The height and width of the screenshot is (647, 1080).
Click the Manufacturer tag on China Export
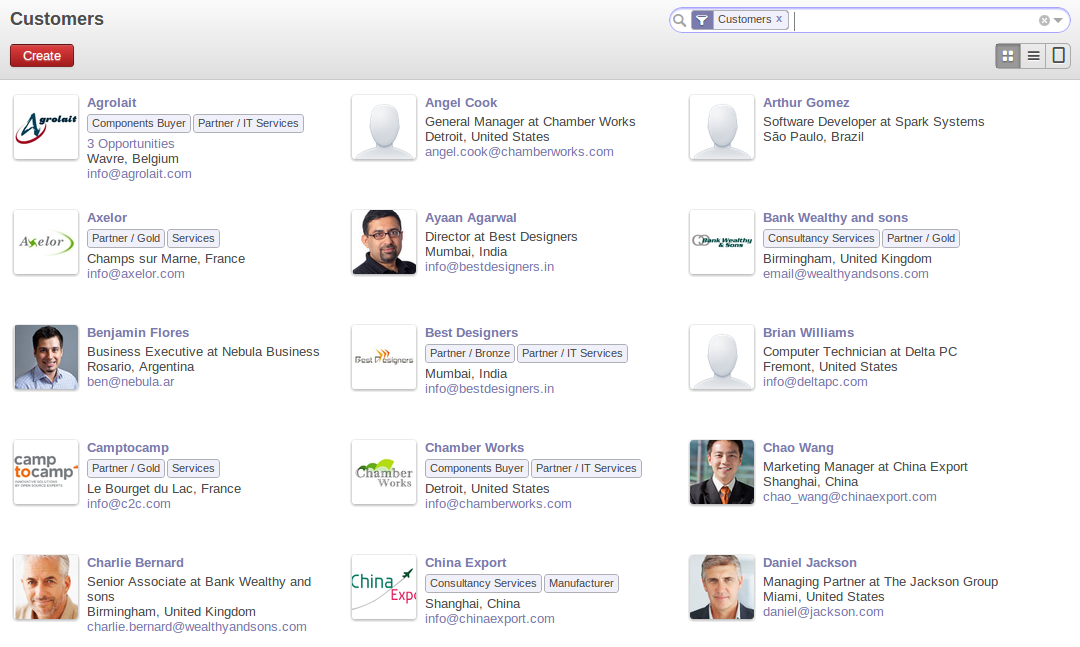(581, 583)
